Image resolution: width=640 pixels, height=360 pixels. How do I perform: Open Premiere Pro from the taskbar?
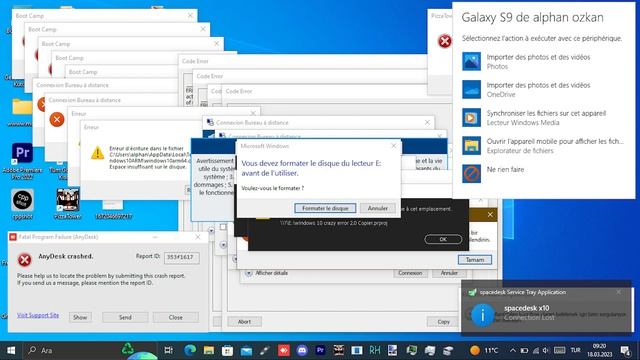(320, 350)
